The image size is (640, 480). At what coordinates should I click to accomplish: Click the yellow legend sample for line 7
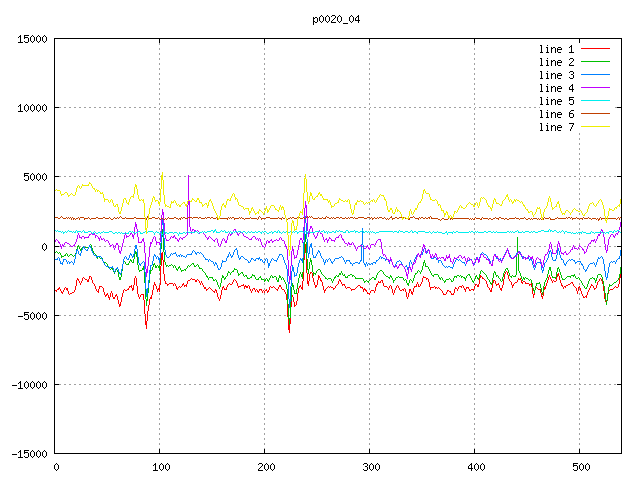point(596,127)
